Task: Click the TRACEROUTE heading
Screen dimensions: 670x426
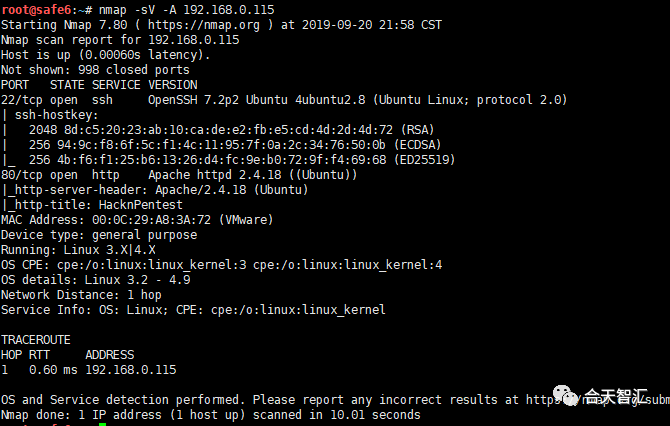Action: (35, 340)
